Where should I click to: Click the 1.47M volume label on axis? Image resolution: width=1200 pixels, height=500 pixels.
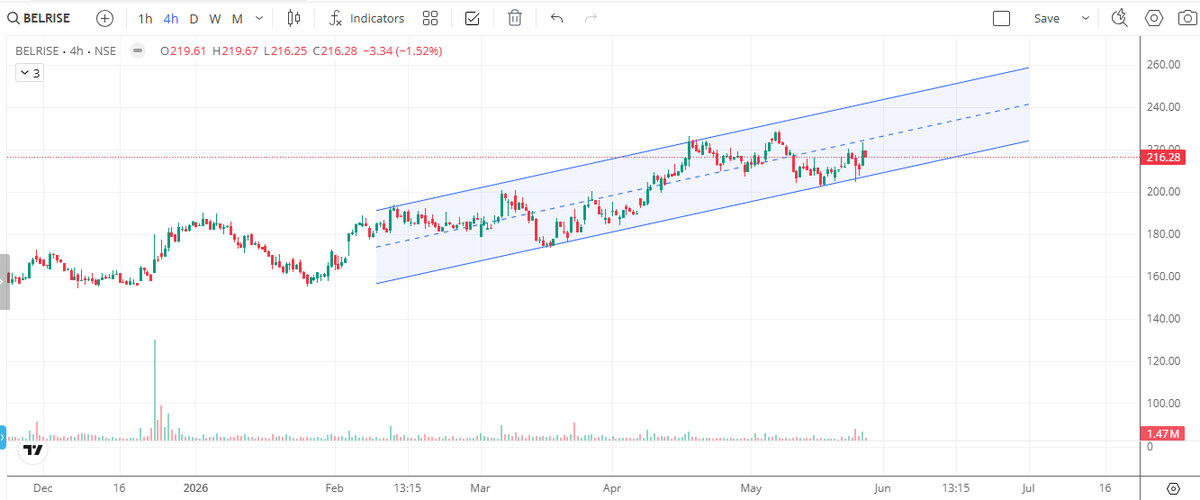pyautogui.click(x=1163, y=433)
